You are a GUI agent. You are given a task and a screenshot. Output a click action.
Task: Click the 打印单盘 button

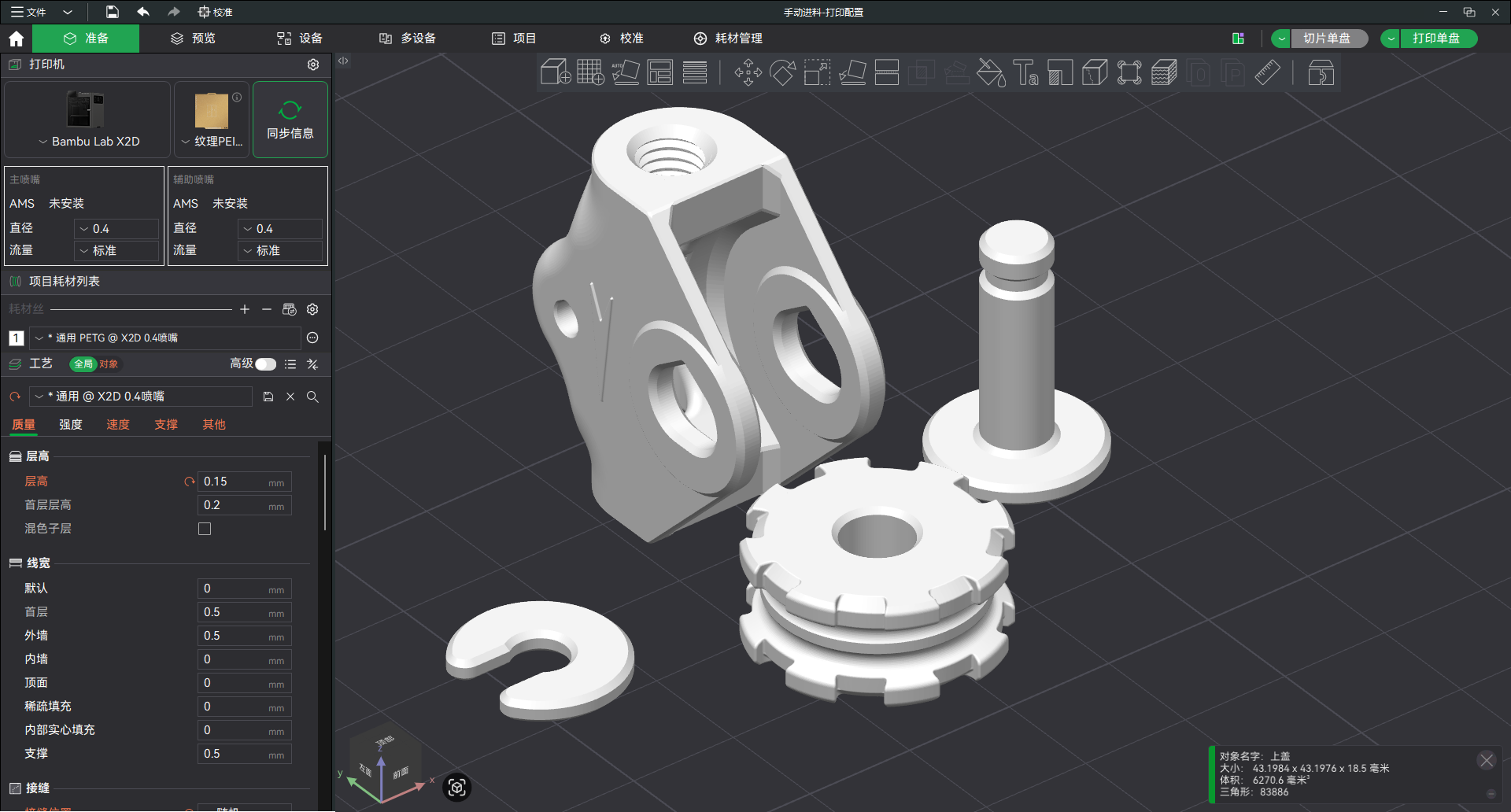point(1438,39)
